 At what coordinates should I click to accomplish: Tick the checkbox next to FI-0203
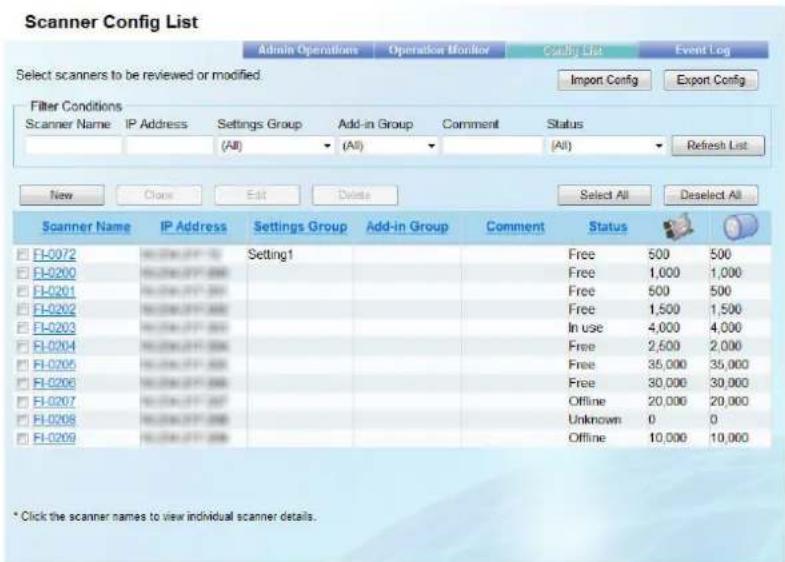(23, 328)
